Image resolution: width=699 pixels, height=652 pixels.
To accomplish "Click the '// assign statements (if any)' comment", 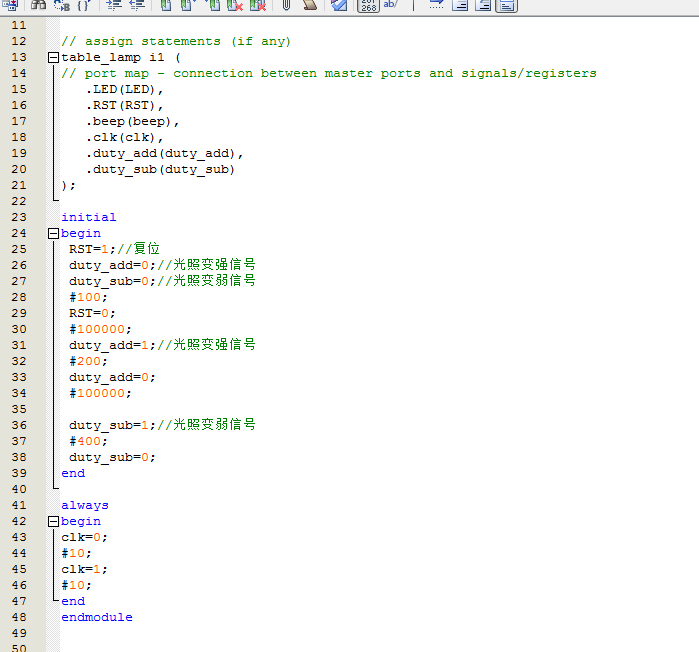I will tap(176, 41).
